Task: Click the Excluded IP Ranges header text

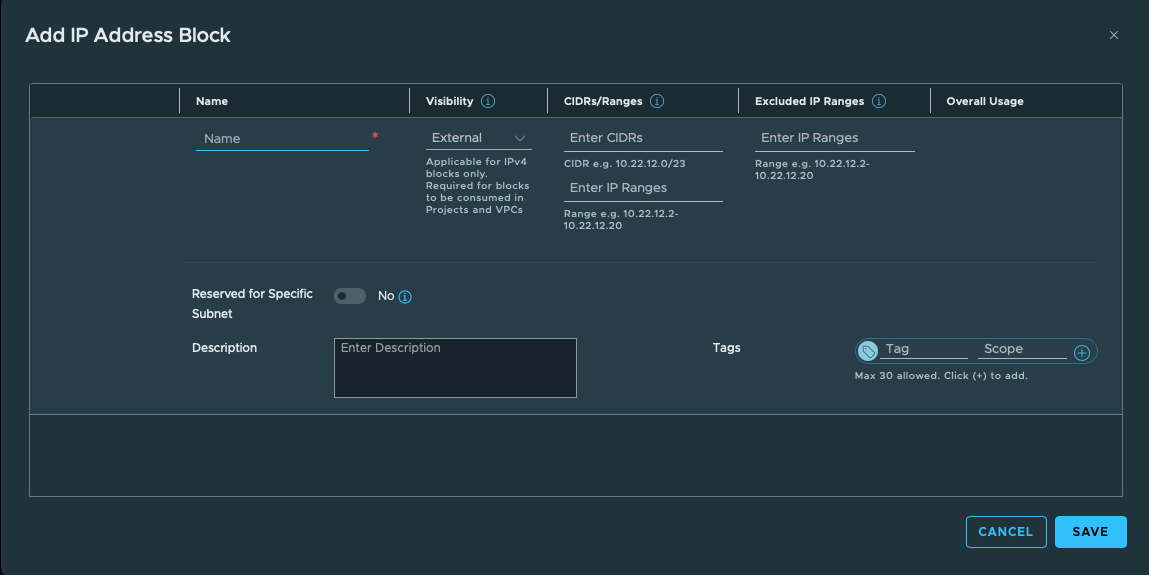Action: click(x=809, y=101)
